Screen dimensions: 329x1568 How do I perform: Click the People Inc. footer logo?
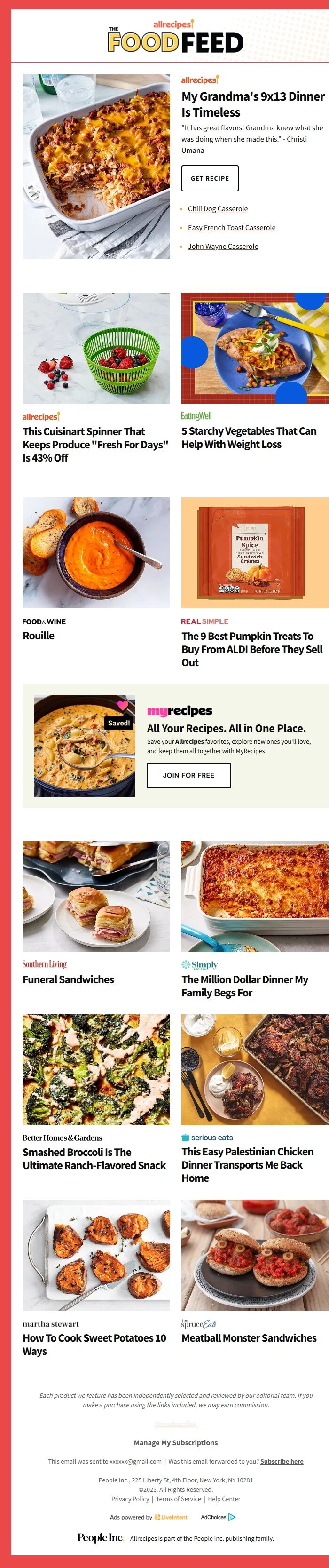click(100, 1537)
